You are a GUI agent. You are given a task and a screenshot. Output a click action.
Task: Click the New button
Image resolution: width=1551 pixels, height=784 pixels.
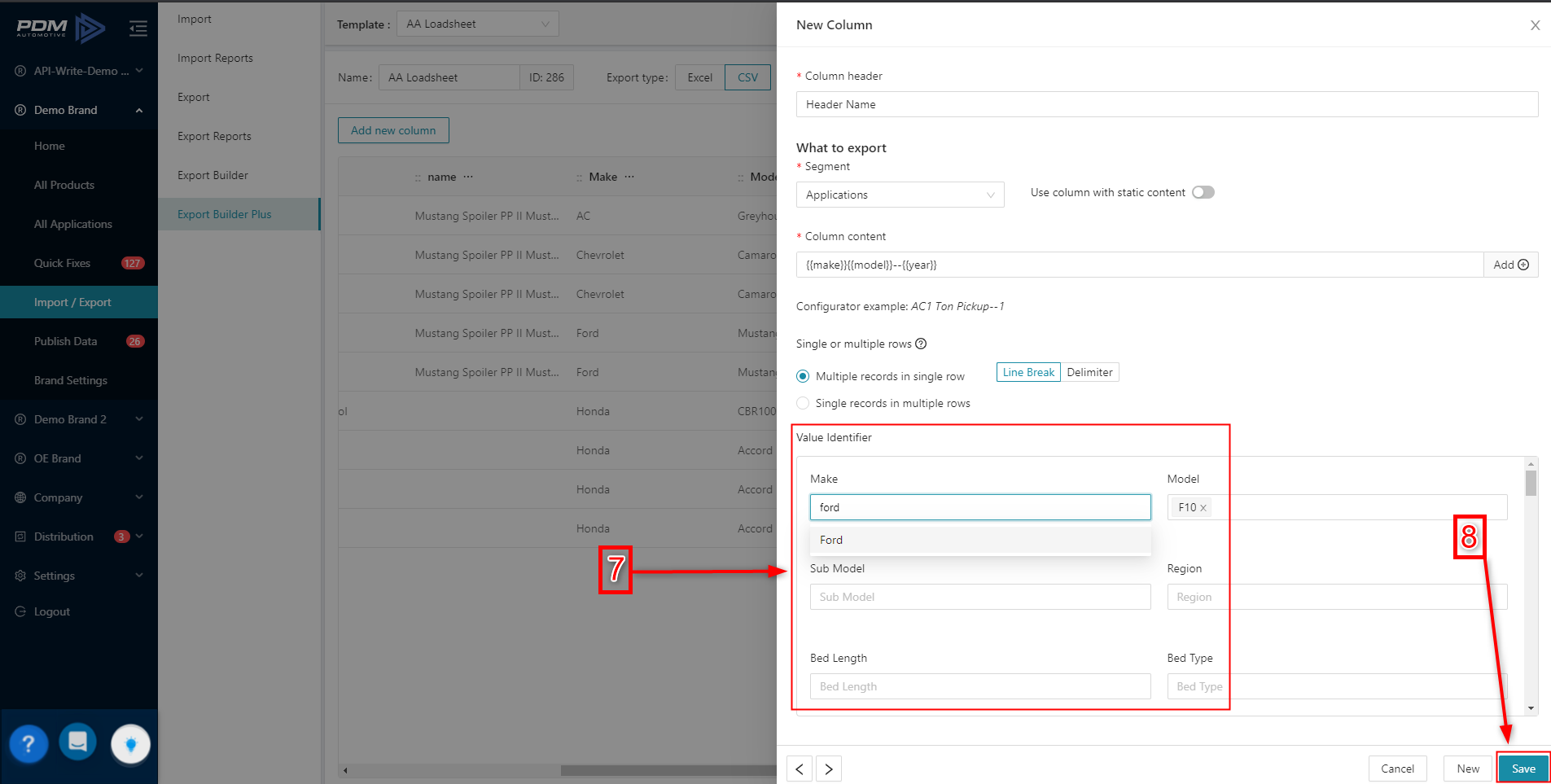(x=1468, y=769)
